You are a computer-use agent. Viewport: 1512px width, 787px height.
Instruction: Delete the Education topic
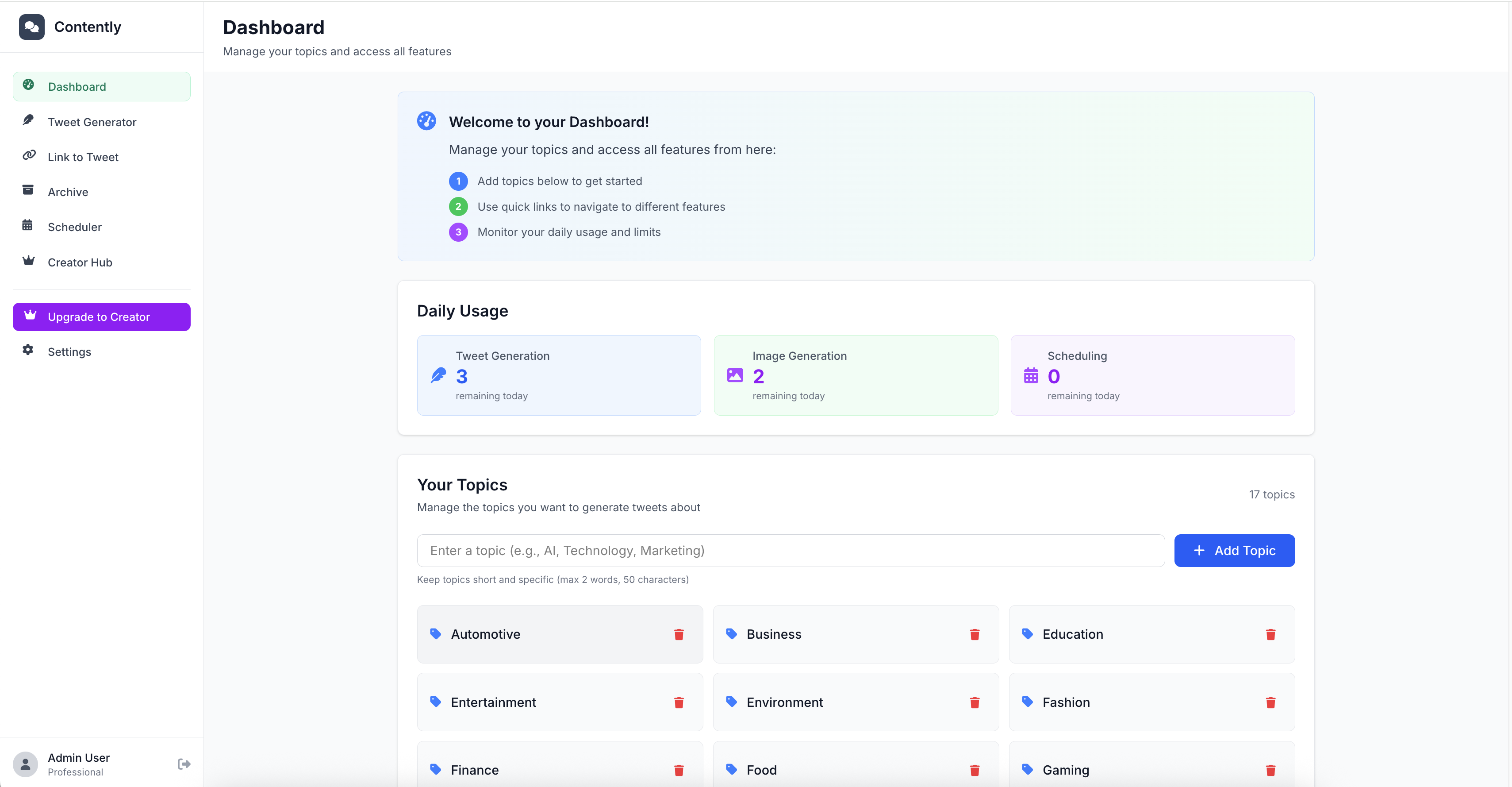(x=1271, y=635)
